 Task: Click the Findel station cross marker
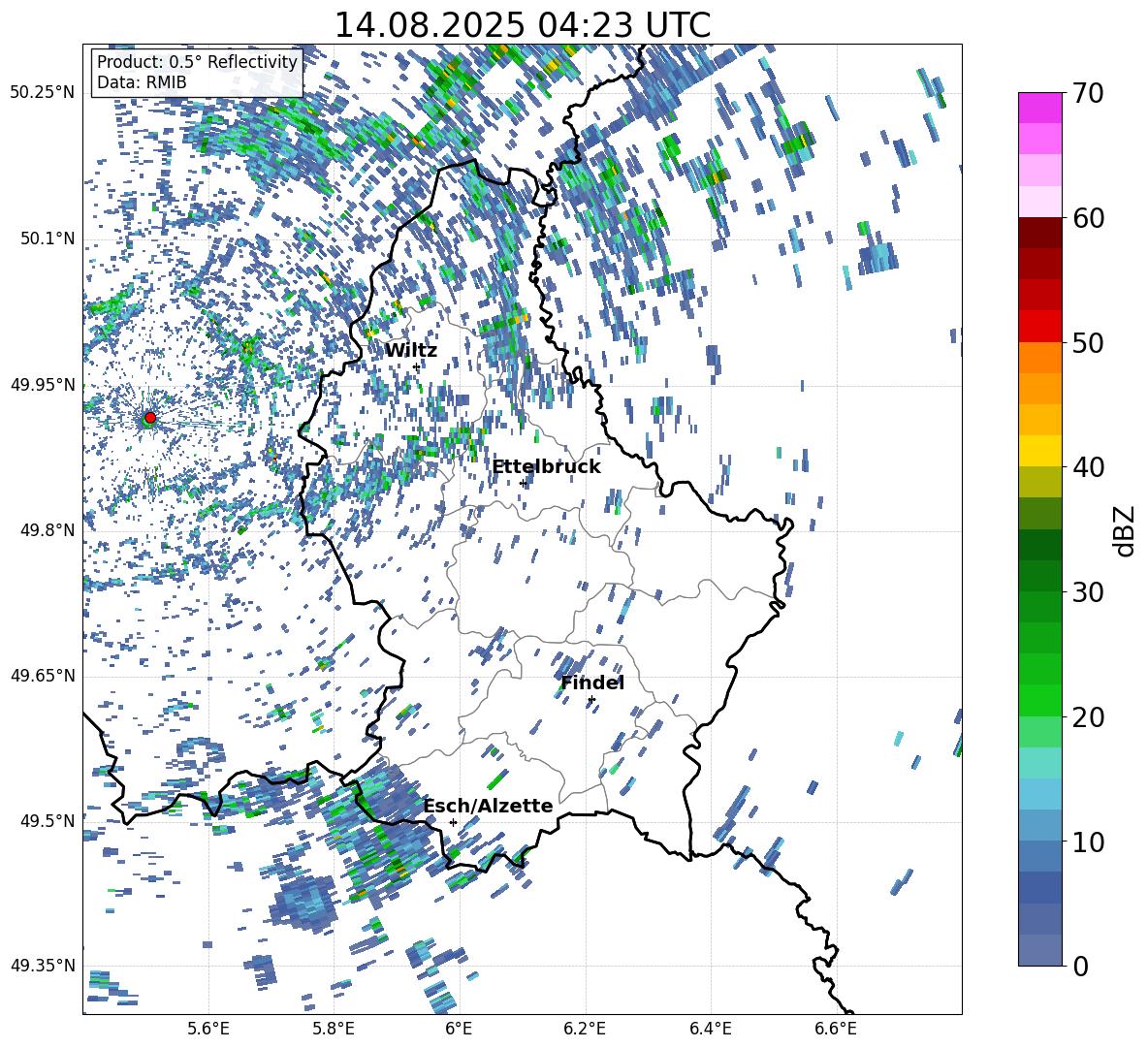(x=591, y=700)
